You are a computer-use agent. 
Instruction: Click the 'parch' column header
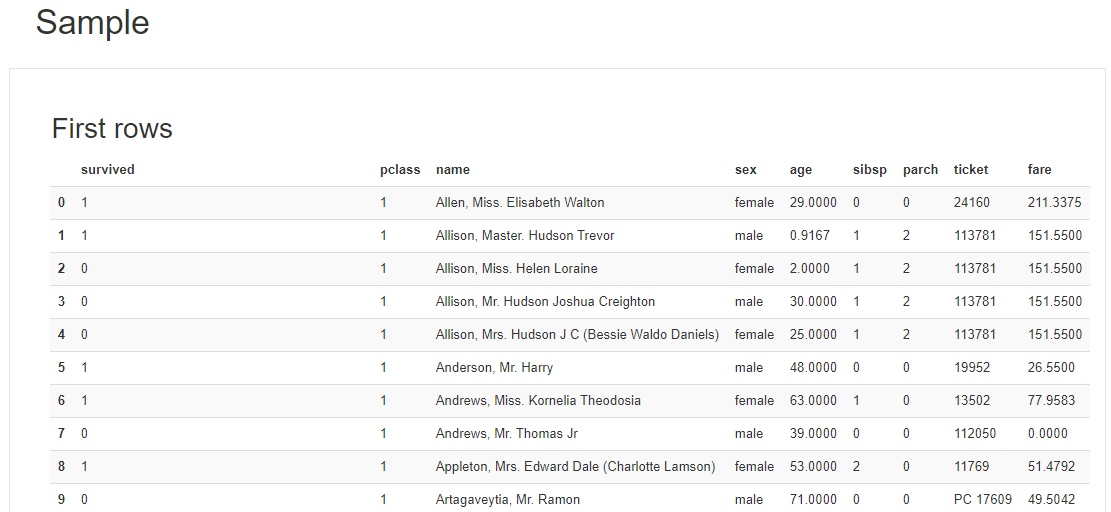coord(920,170)
